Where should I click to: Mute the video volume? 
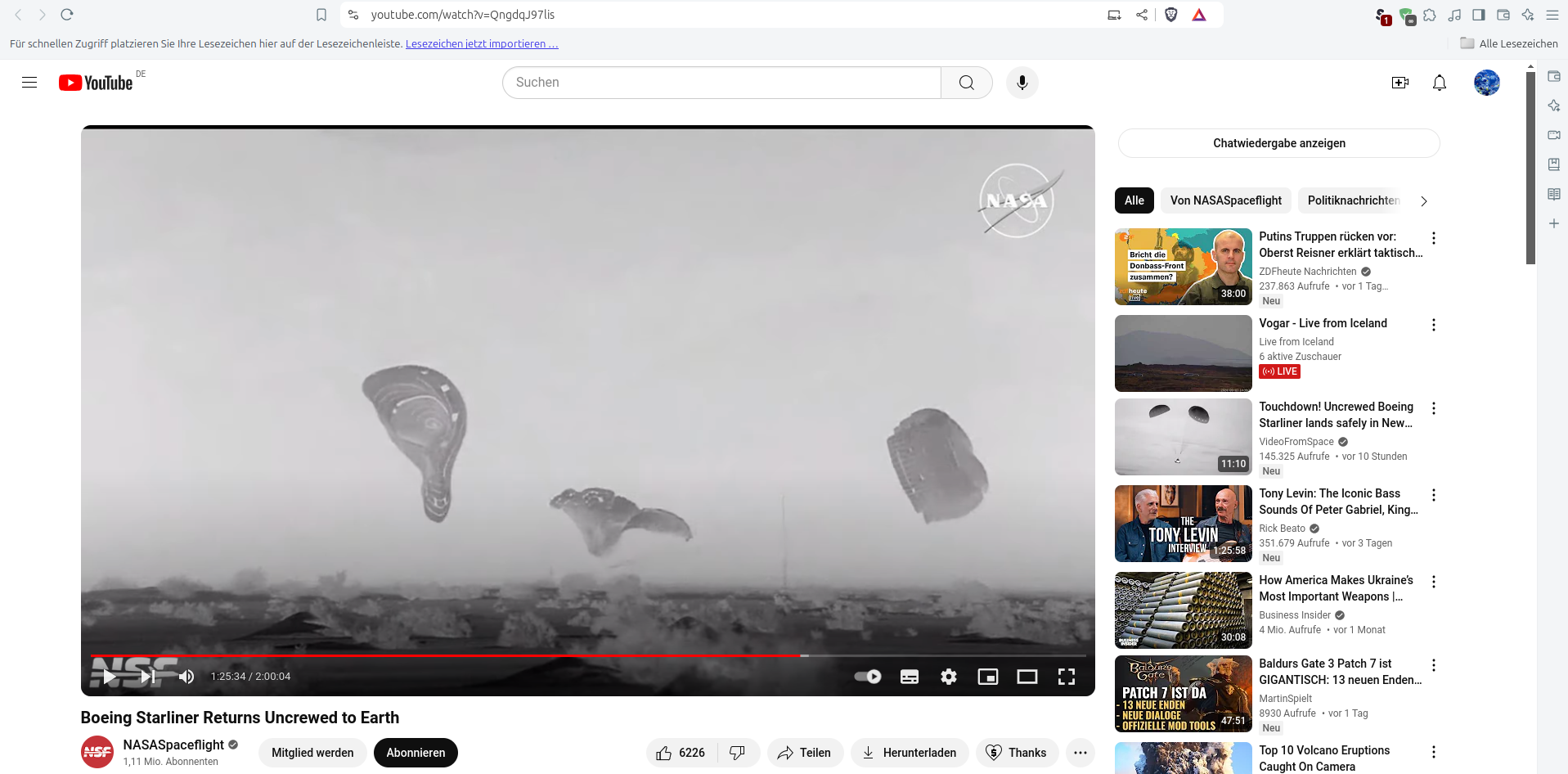pyautogui.click(x=186, y=677)
